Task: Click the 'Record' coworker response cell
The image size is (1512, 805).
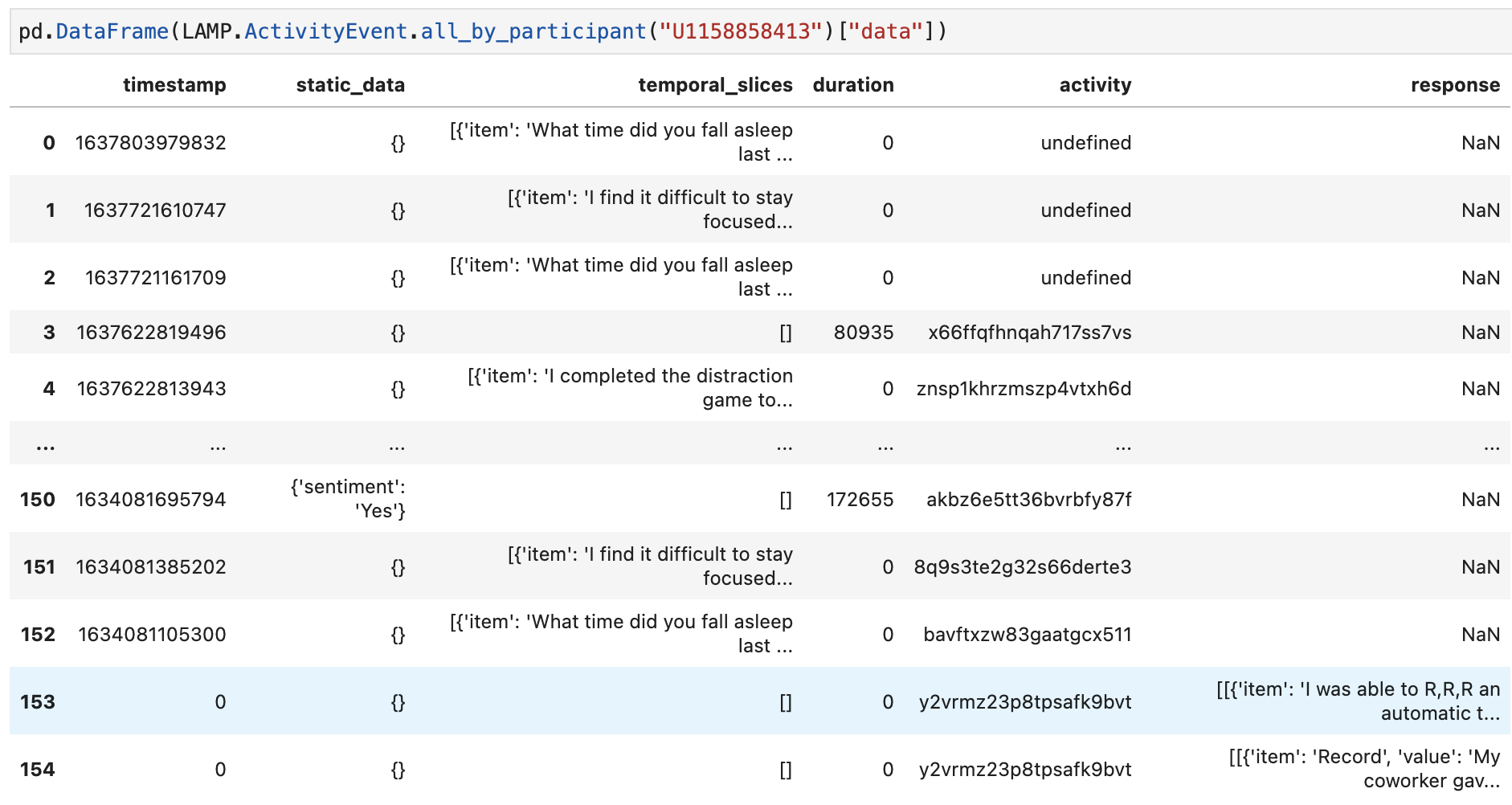Action: click(x=1364, y=769)
